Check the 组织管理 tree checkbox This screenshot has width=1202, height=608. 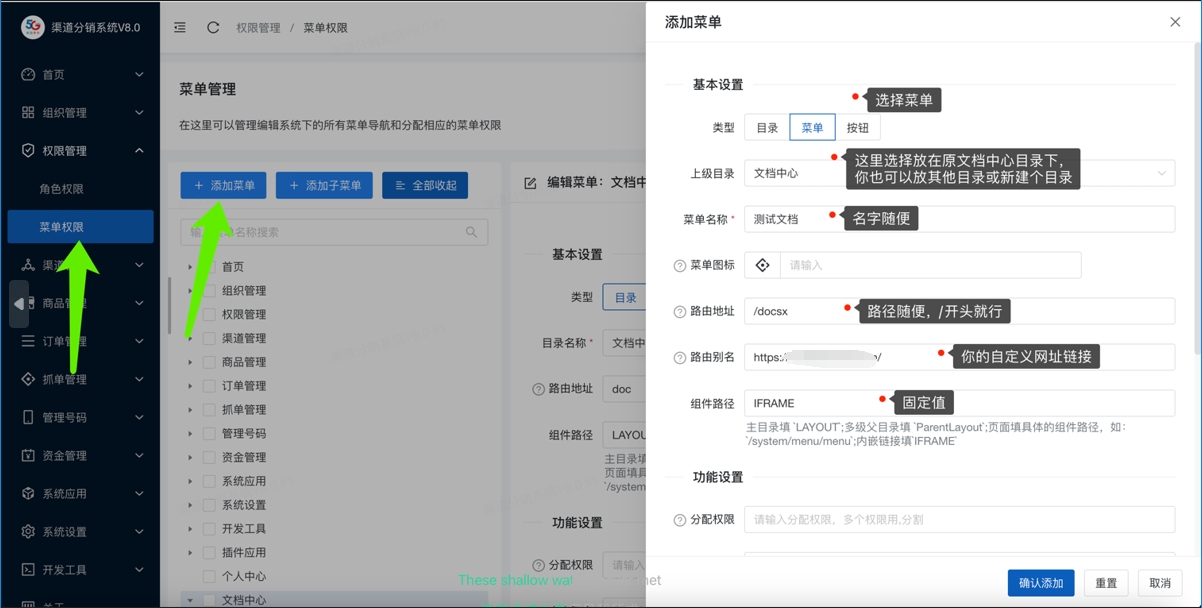coord(210,291)
